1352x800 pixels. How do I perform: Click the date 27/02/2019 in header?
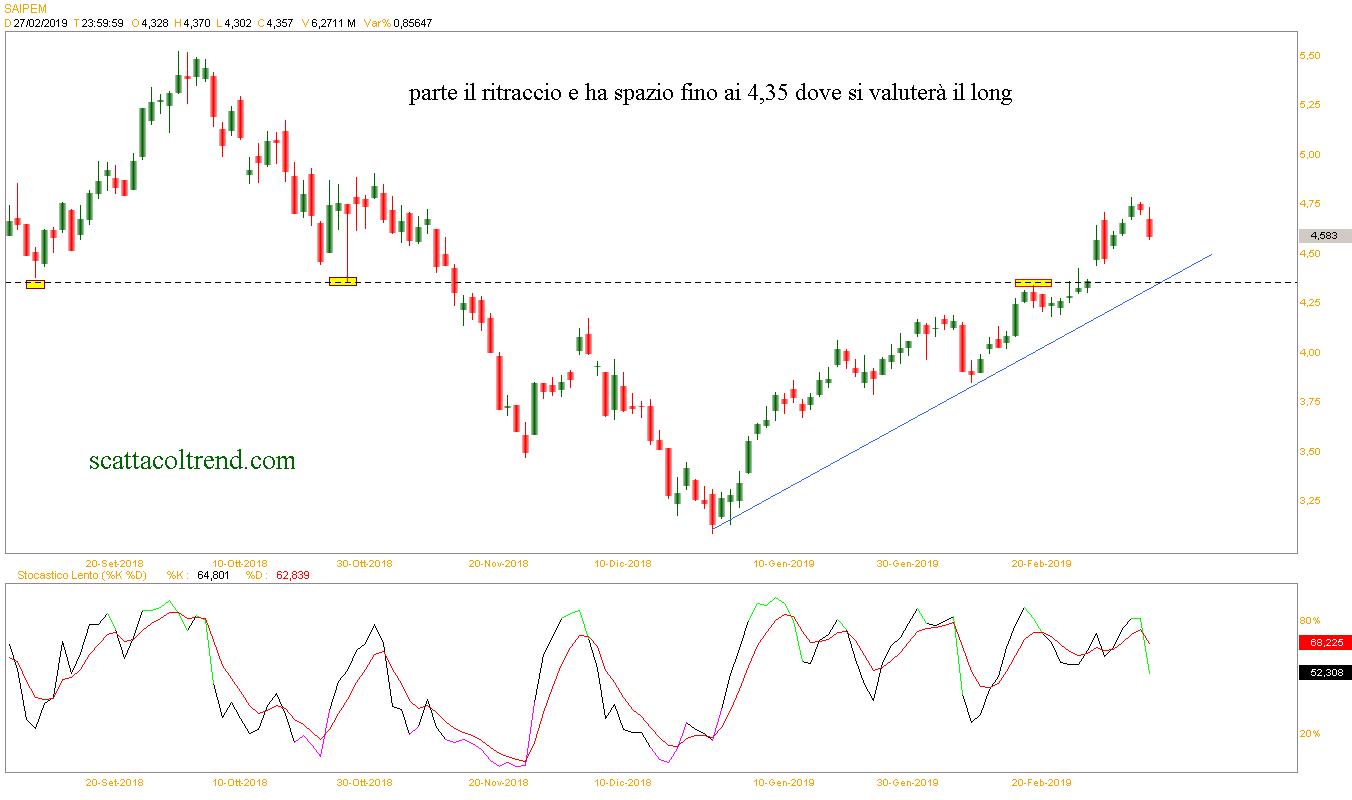(42, 23)
